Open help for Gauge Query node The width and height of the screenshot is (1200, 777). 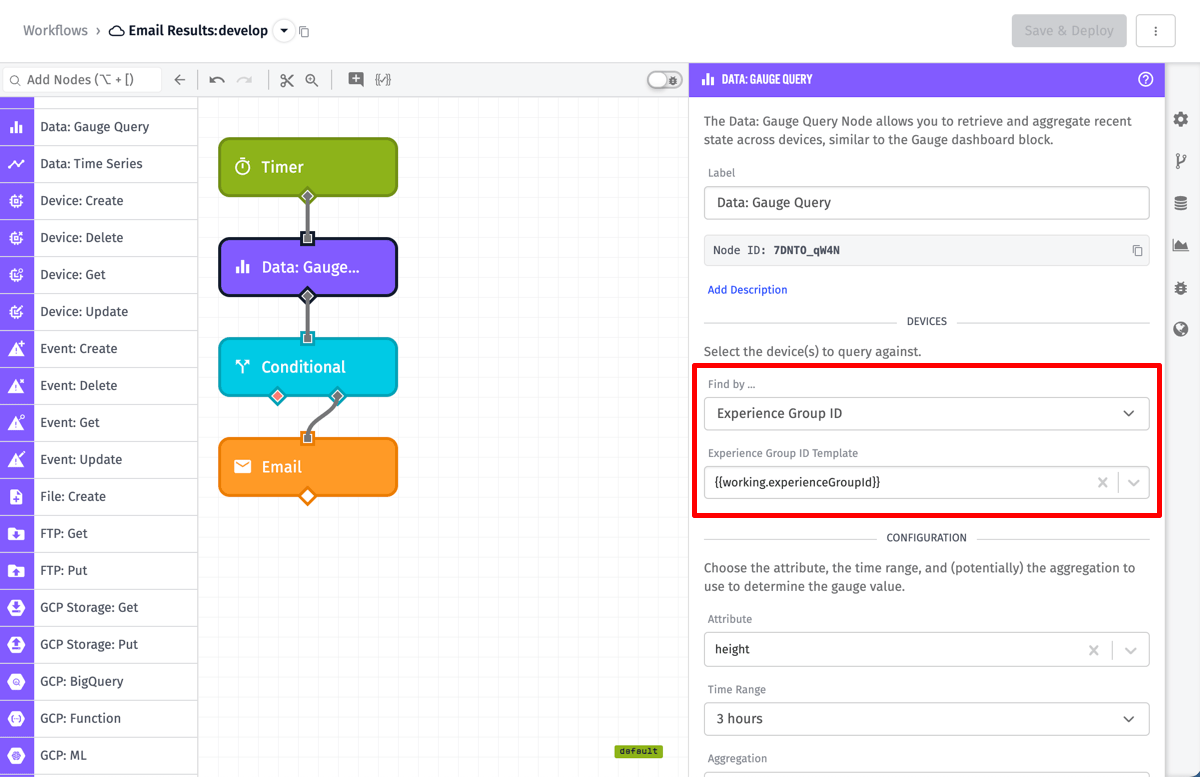(1146, 79)
